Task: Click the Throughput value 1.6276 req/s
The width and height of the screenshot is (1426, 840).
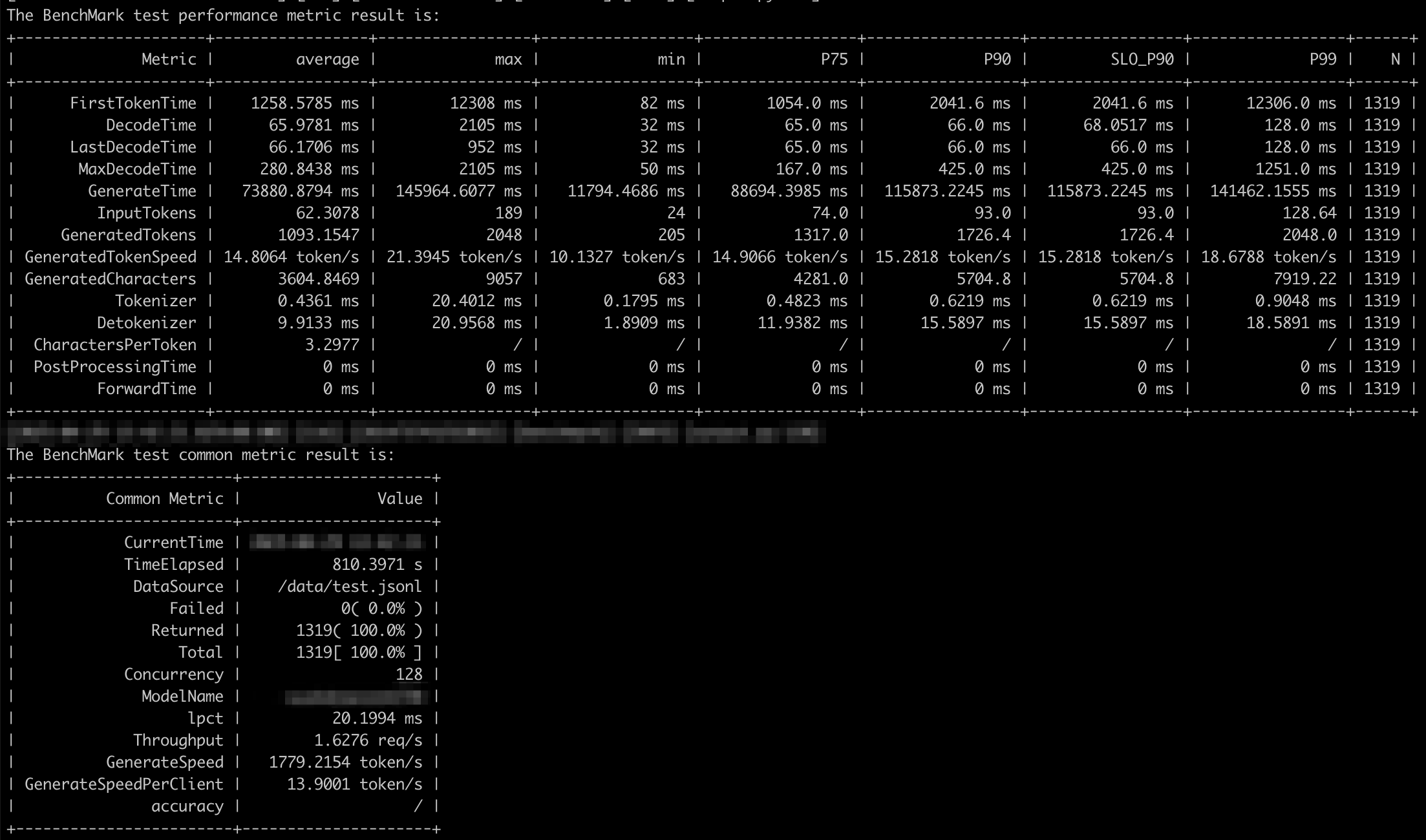Action: click(x=368, y=740)
